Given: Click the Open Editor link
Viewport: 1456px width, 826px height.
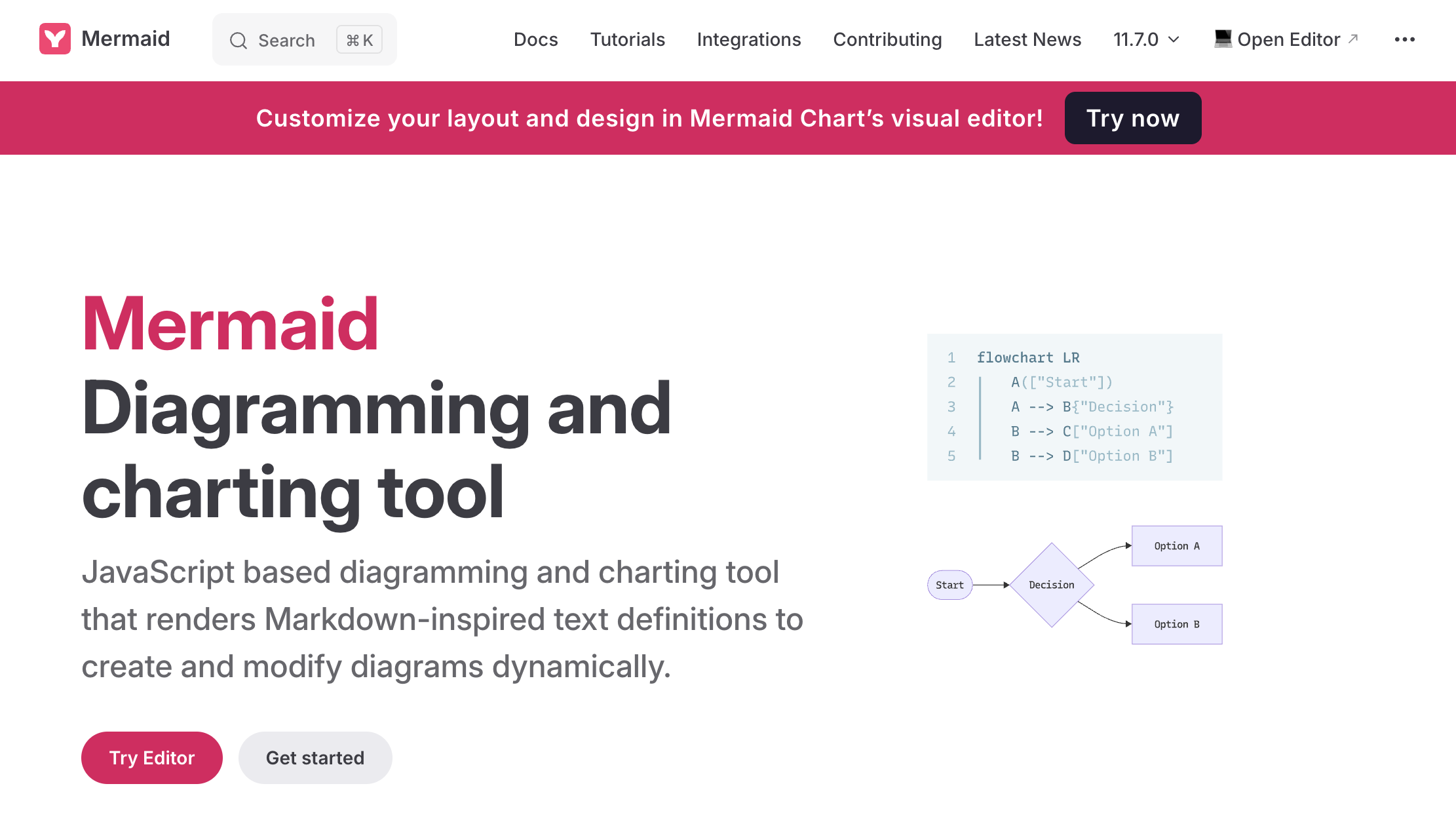Looking at the screenshot, I should click(1286, 39).
